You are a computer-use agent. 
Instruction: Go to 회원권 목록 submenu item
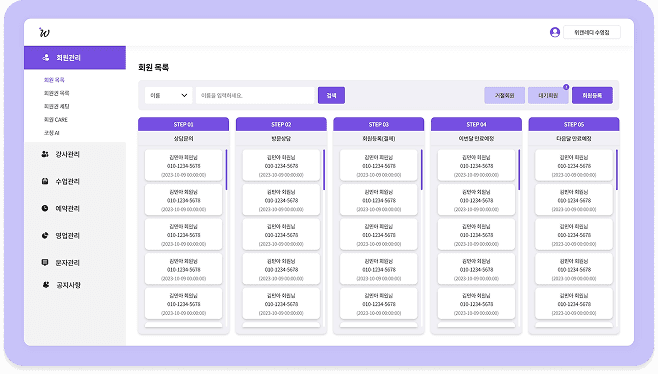[x=57, y=93]
